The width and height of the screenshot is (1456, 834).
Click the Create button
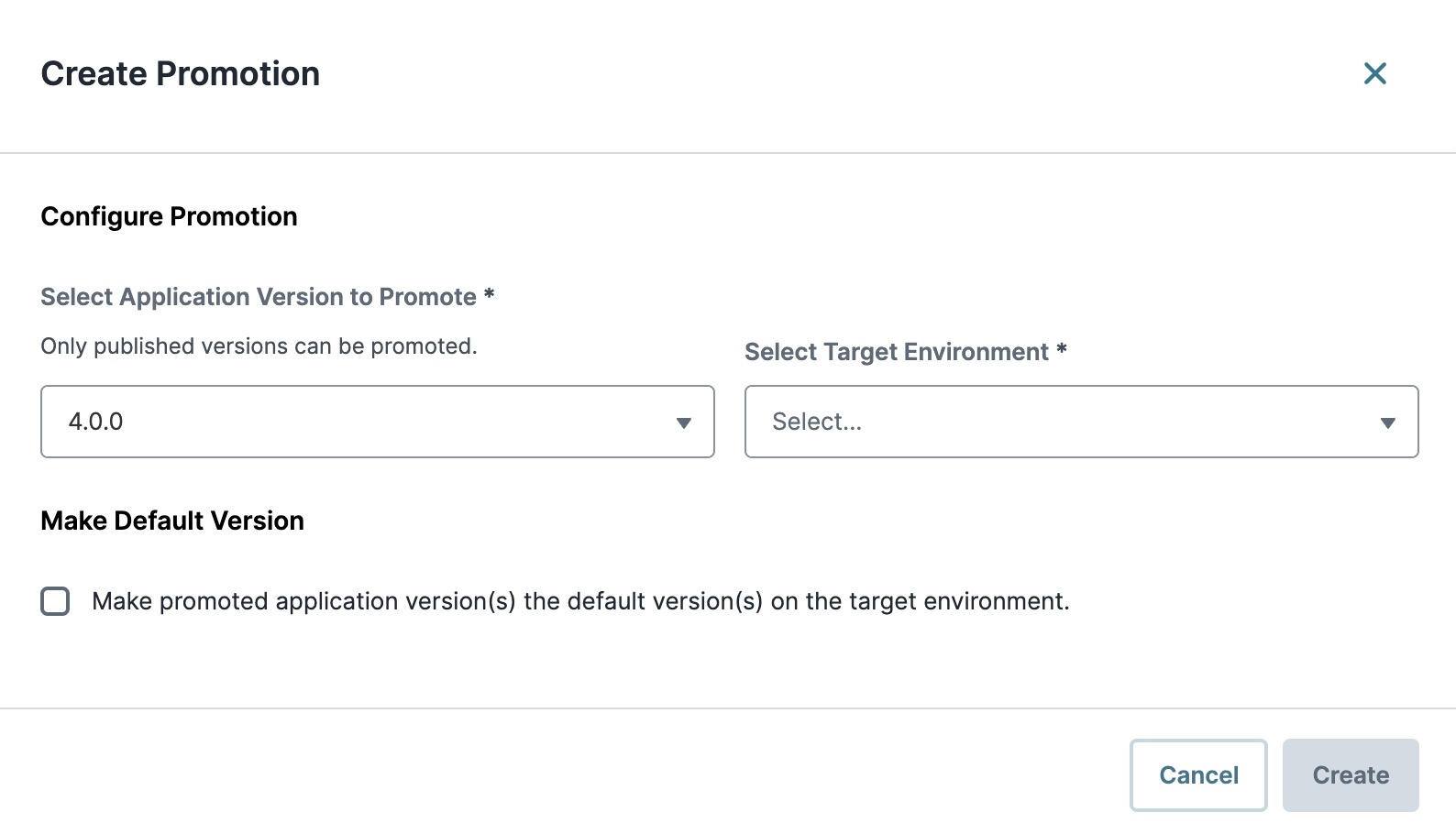(1350, 775)
